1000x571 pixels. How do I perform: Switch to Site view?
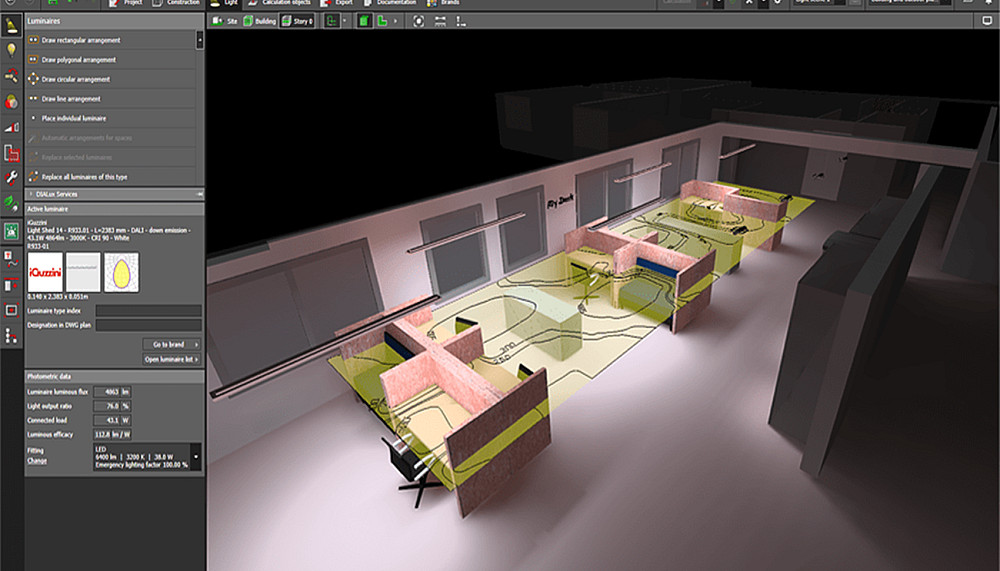224,21
